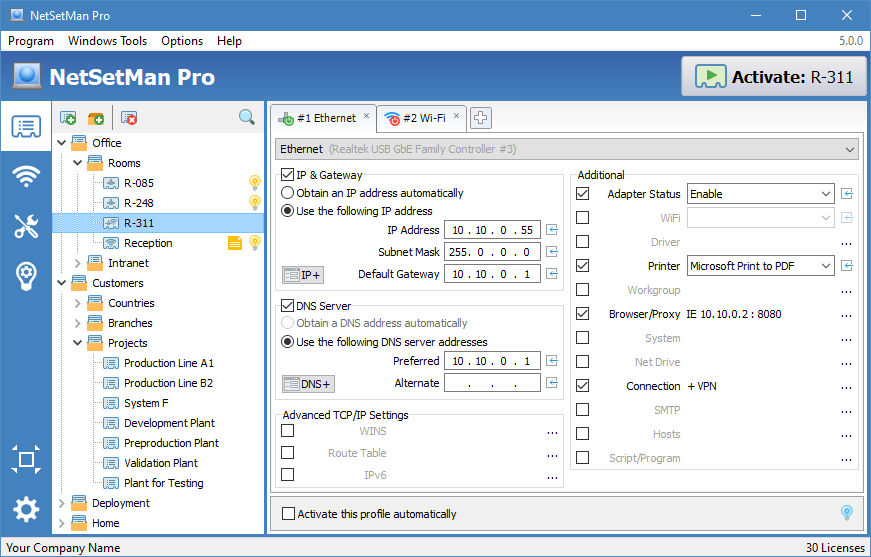871x557 pixels.
Task: Close the #1 Ethernet tab
Action: (x=367, y=116)
